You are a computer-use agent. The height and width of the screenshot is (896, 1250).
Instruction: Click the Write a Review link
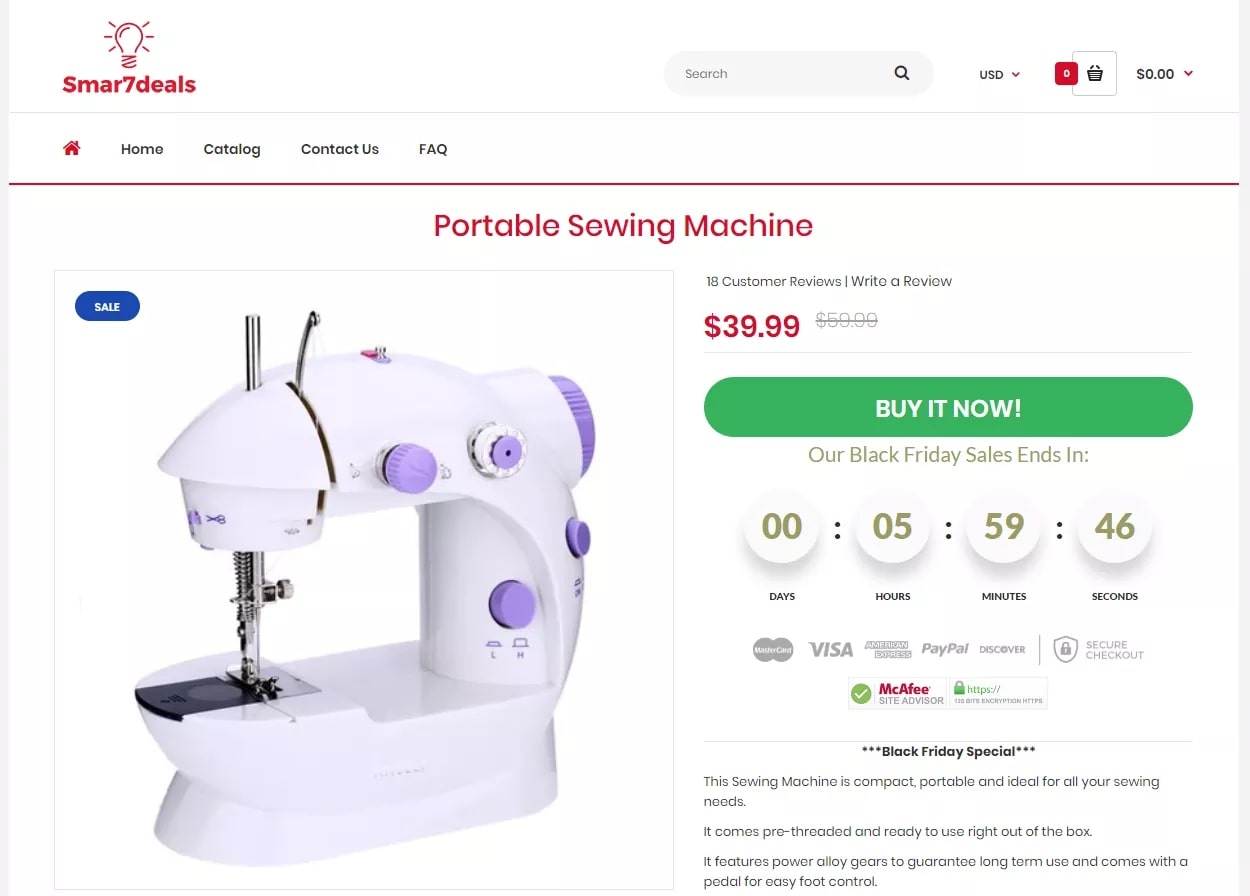pos(902,281)
